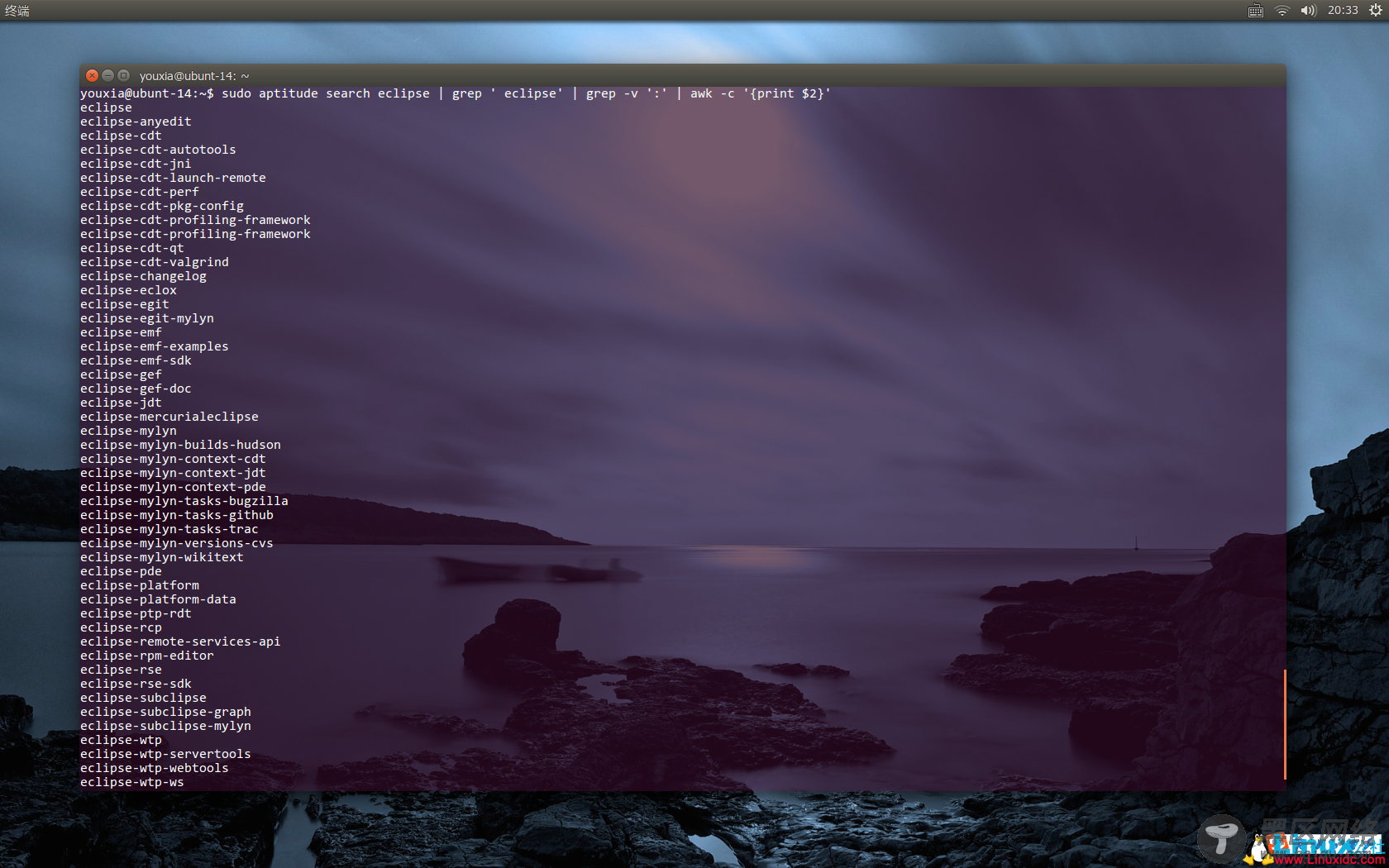Click the output line eclipse-platform-data
The image size is (1389, 868).
click(158, 599)
